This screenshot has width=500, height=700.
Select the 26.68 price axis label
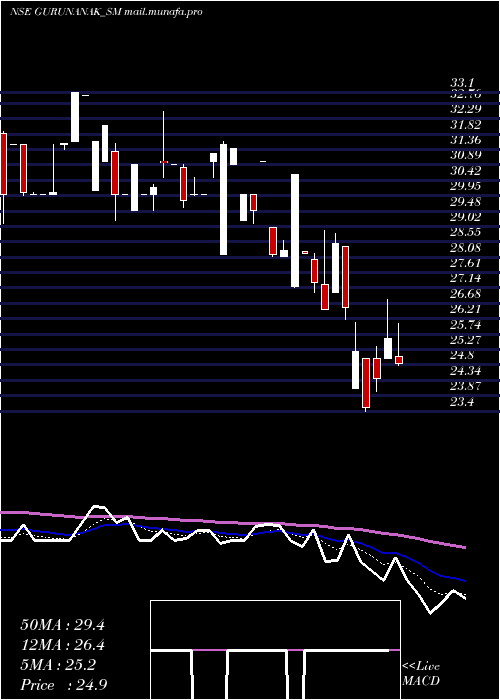(466, 294)
